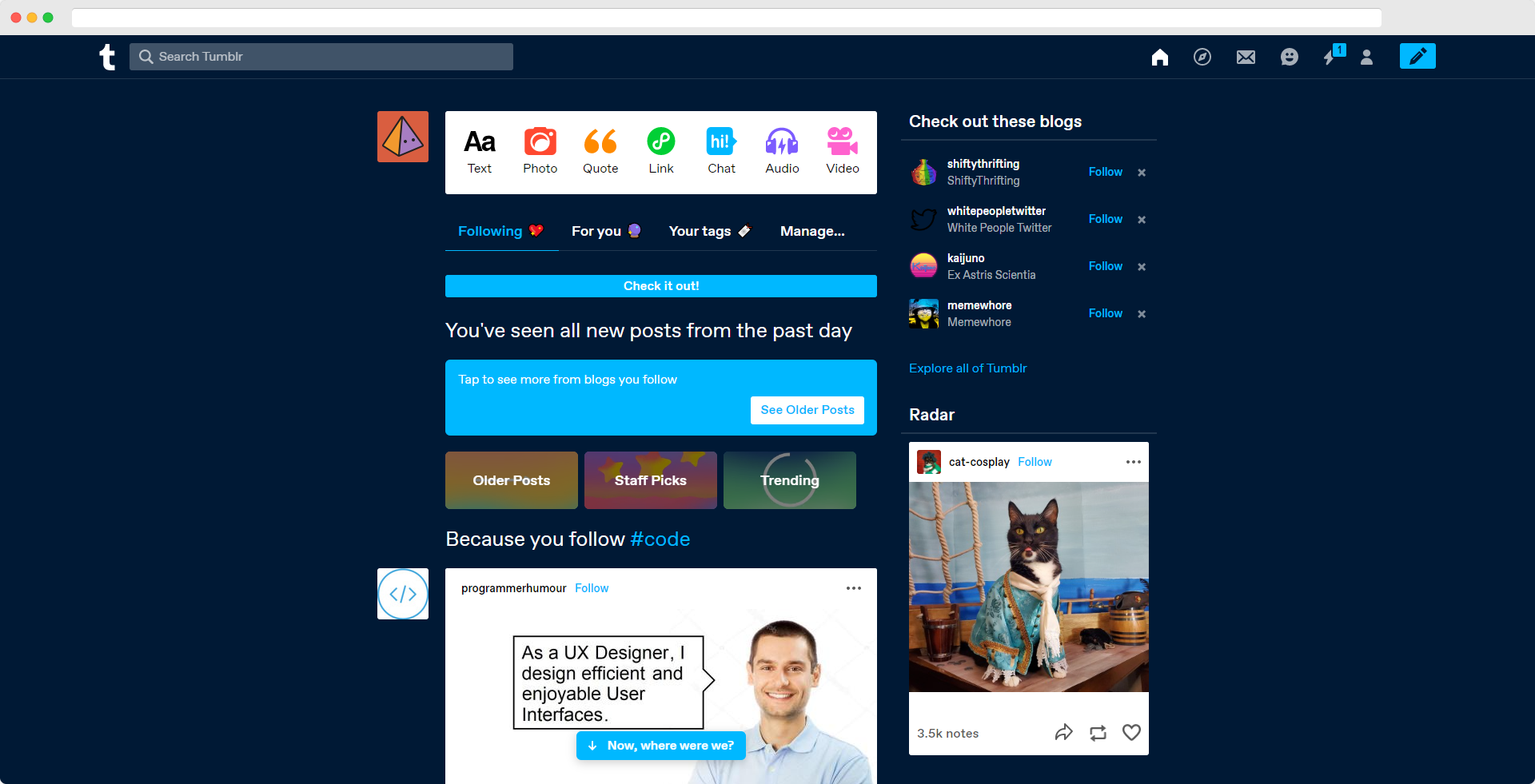
Task: Dismiss the kaijuno recommendation
Action: [x=1142, y=267]
